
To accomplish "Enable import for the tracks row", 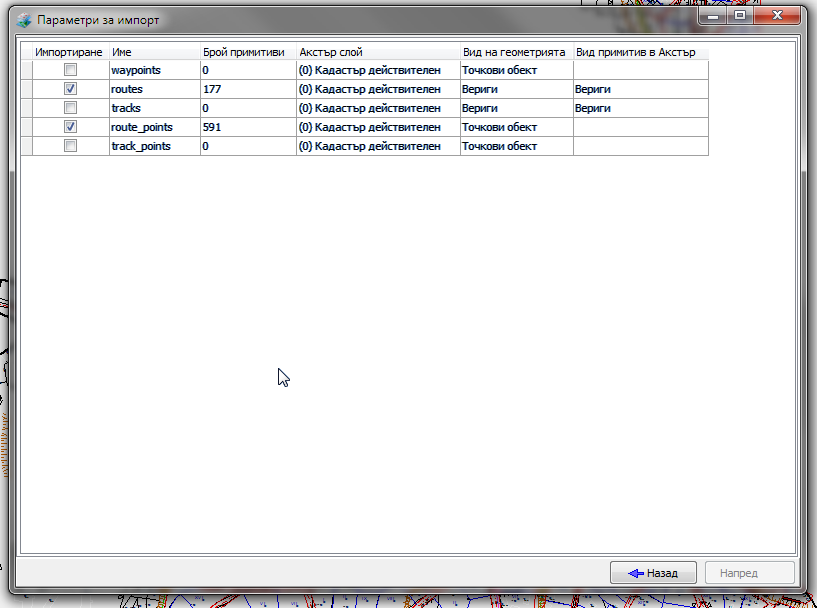I will (x=70, y=108).
